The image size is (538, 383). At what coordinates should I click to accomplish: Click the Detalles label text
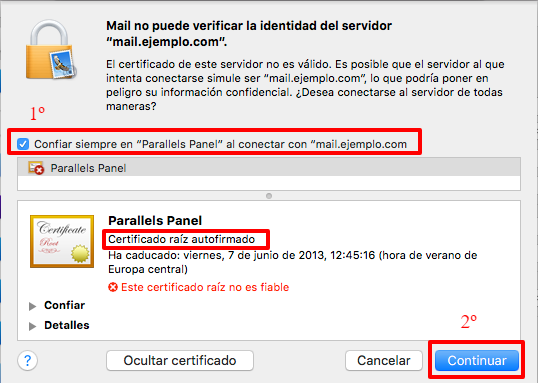(x=67, y=325)
